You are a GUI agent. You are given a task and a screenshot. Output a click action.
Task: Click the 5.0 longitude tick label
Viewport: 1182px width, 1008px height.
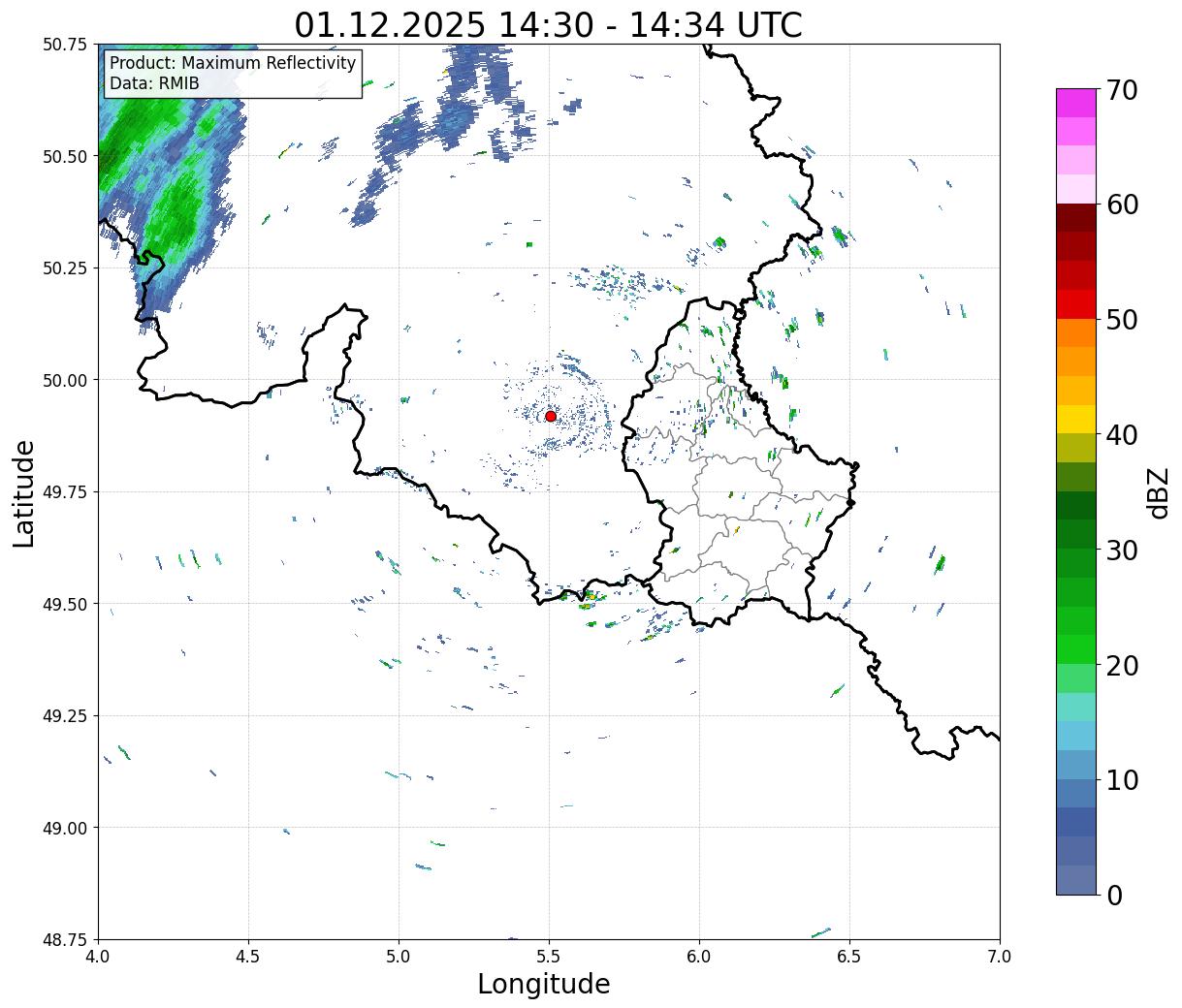pos(399,957)
